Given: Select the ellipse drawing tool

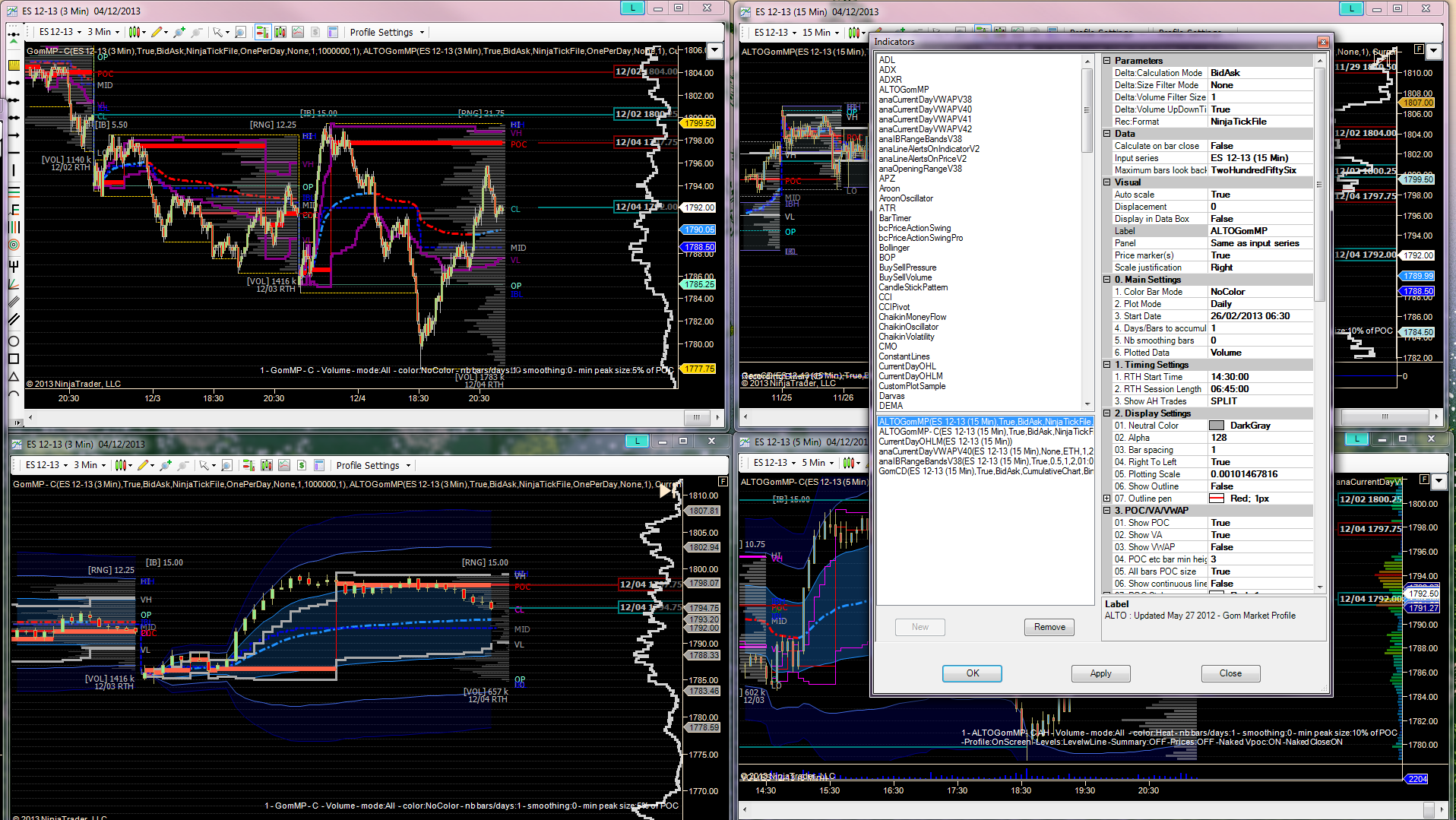Looking at the screenshot, I should (14, 341).
